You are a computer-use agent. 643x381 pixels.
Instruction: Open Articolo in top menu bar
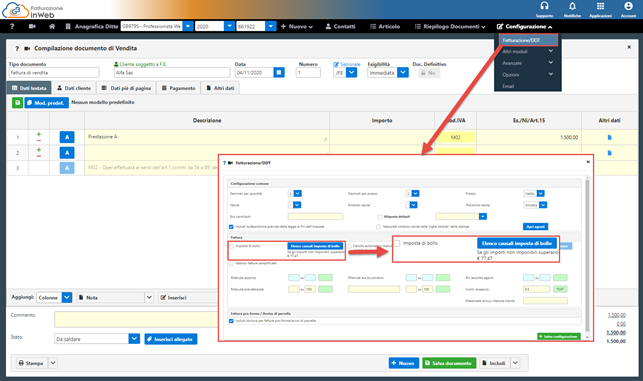[x=385, y=26]
